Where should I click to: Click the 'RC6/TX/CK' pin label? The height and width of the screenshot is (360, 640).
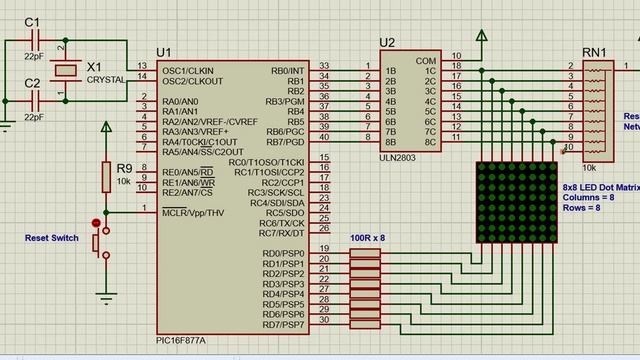click(x=282, y=223)
